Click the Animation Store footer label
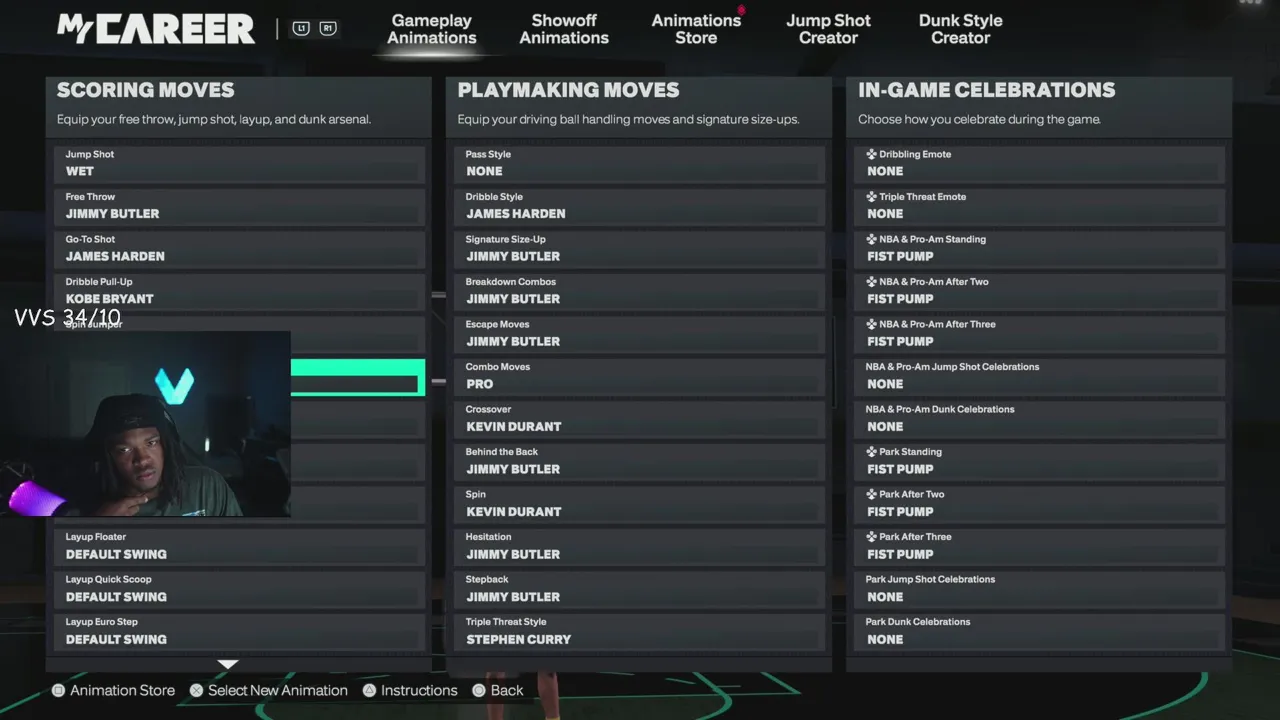 pyautogui.click(x=122, y=690)
